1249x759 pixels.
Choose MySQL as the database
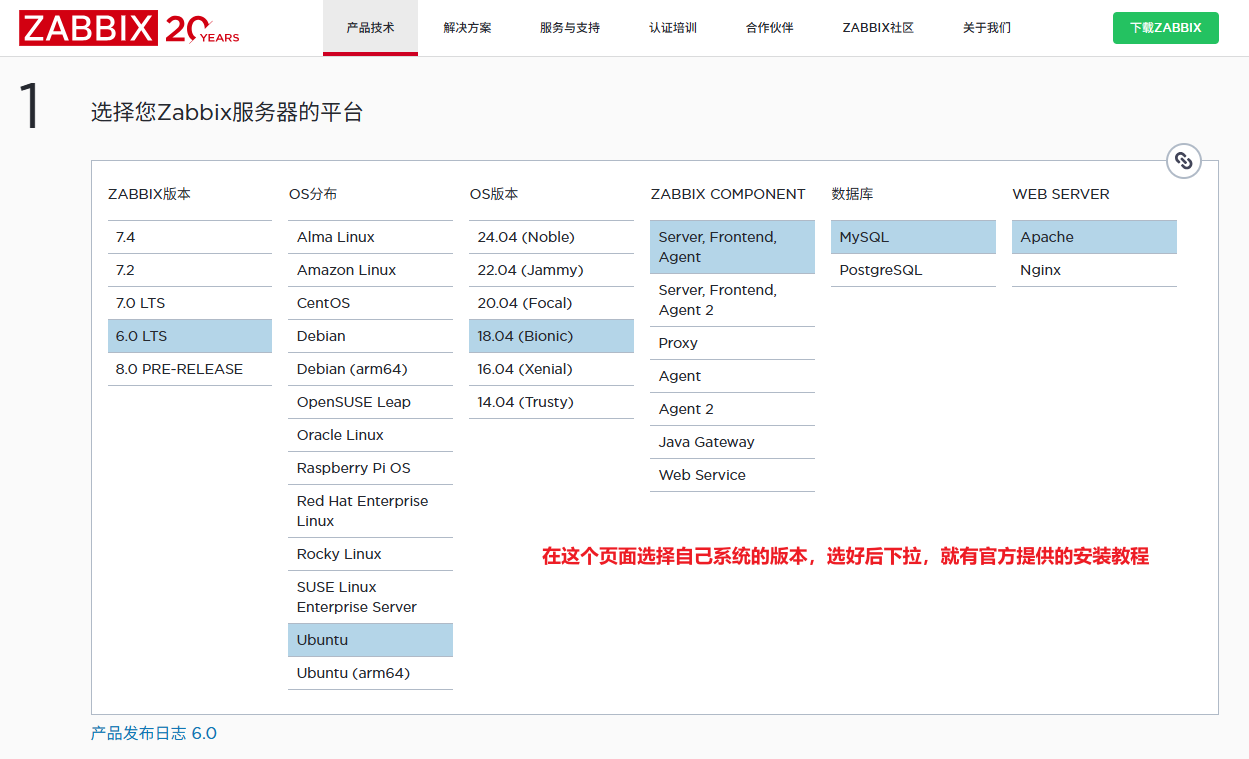tap(913, 237)
